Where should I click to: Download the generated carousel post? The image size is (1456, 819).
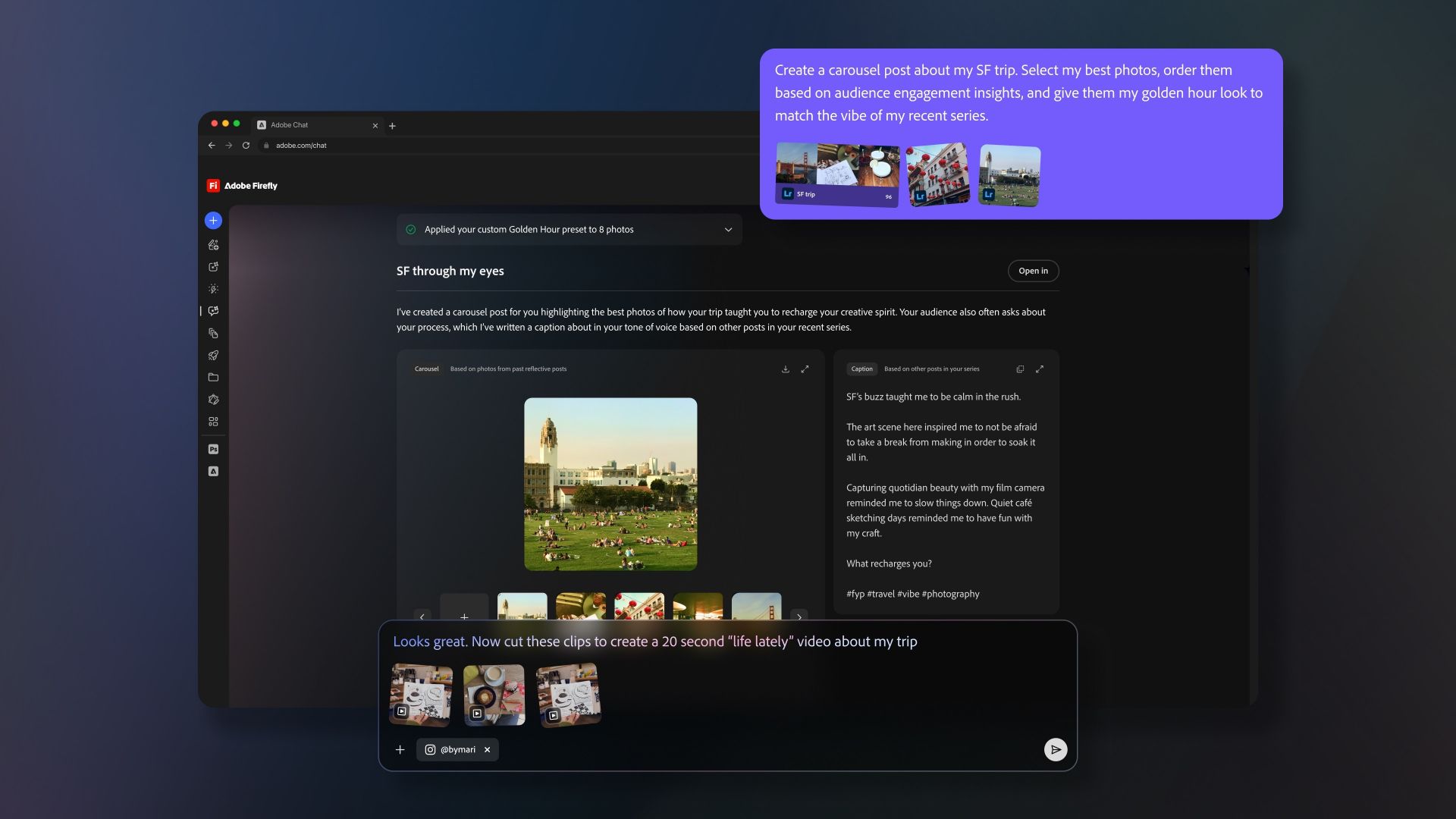(786, 369)
